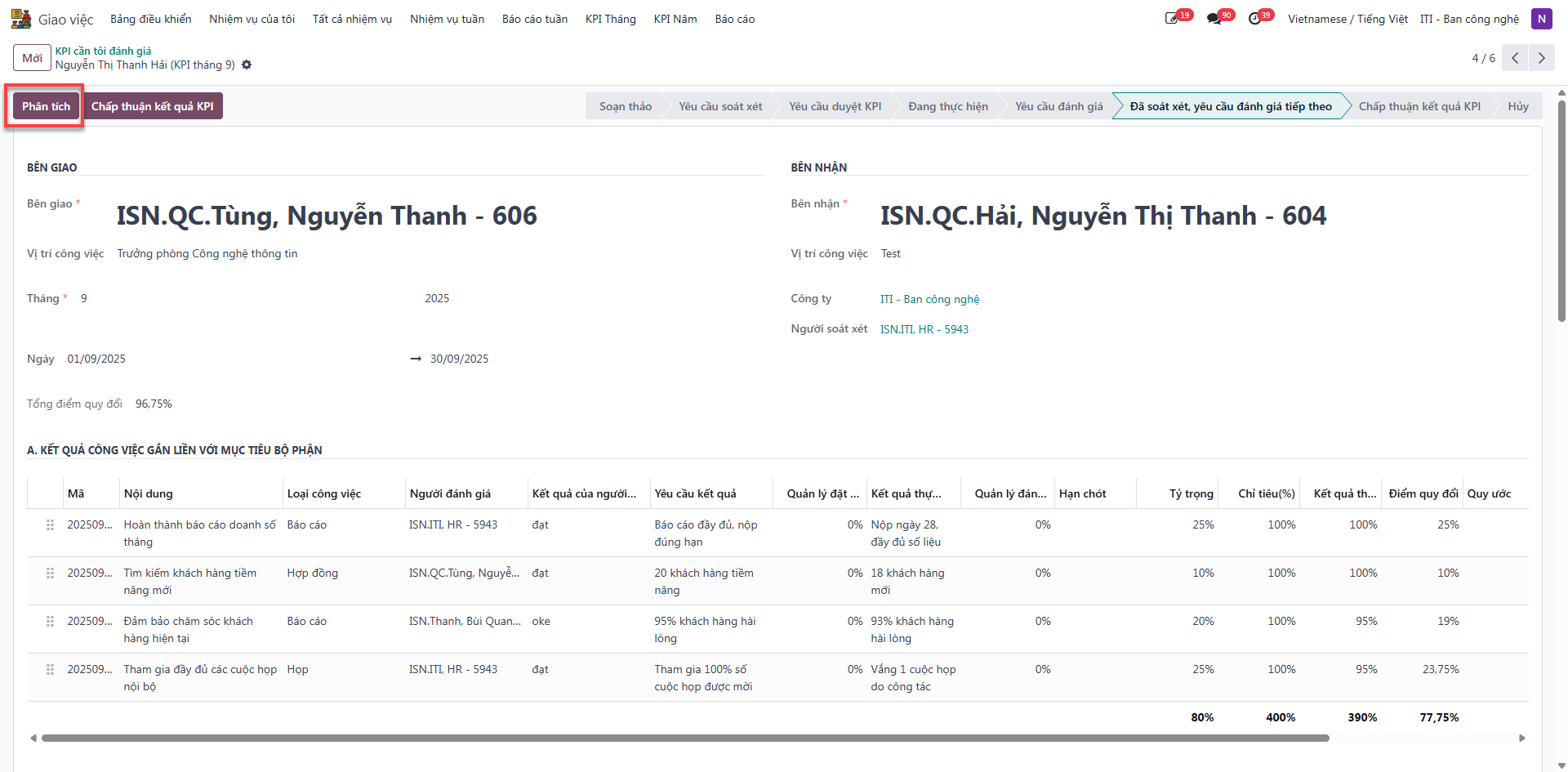The image size is (1568, 772).
Task: Open the notification icon with badge 19
Action: 1172,19
